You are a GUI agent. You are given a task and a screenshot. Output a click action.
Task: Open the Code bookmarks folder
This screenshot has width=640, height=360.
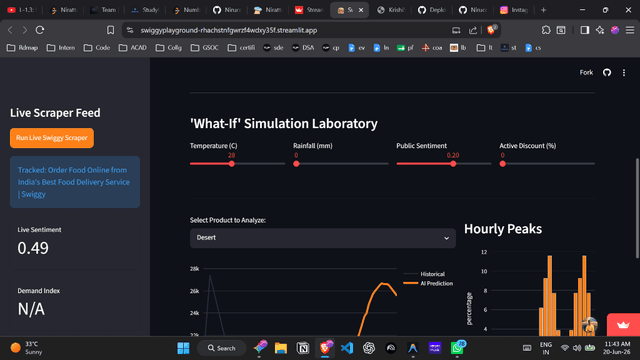pyautogui.click(x=97, y=48)
